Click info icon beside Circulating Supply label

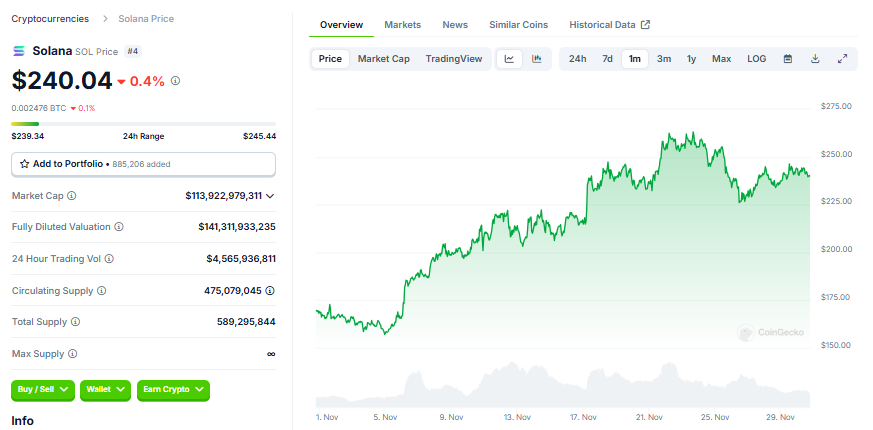point(101,291)
